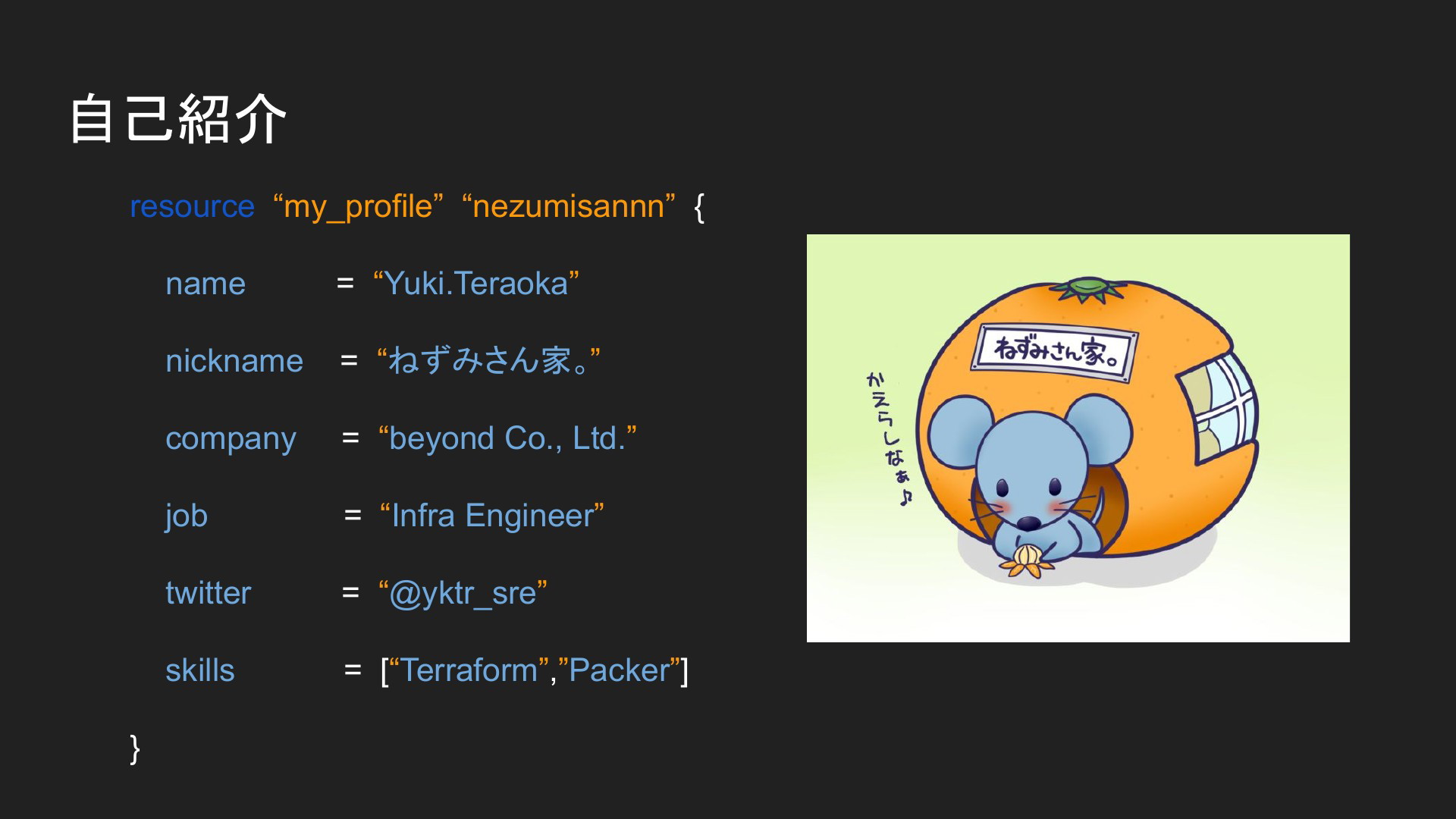This screenshot has width=1456, height=819.
Task: Click the "Yuki.Teraoka" value
Action: point(476,284)
